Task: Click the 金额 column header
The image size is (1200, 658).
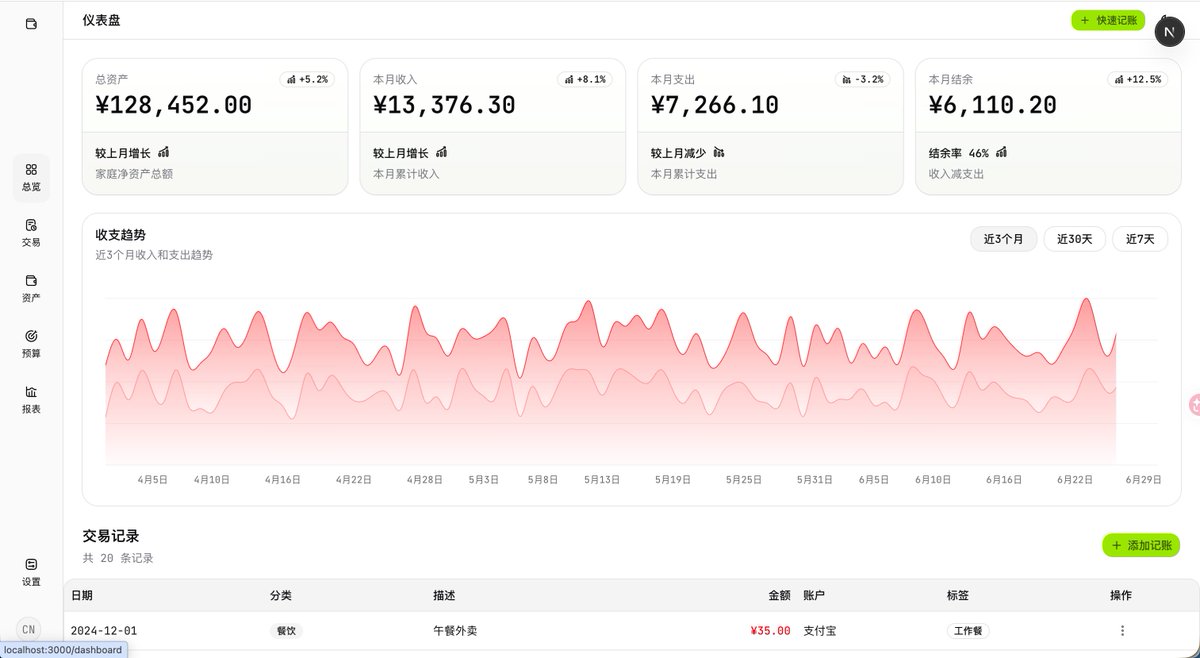Action: point(779,595)
